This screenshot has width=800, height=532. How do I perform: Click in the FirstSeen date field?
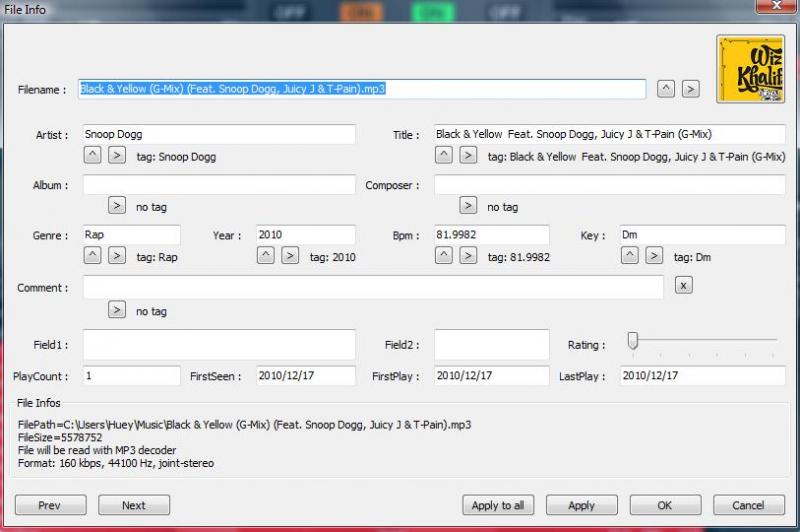(306, 376)
